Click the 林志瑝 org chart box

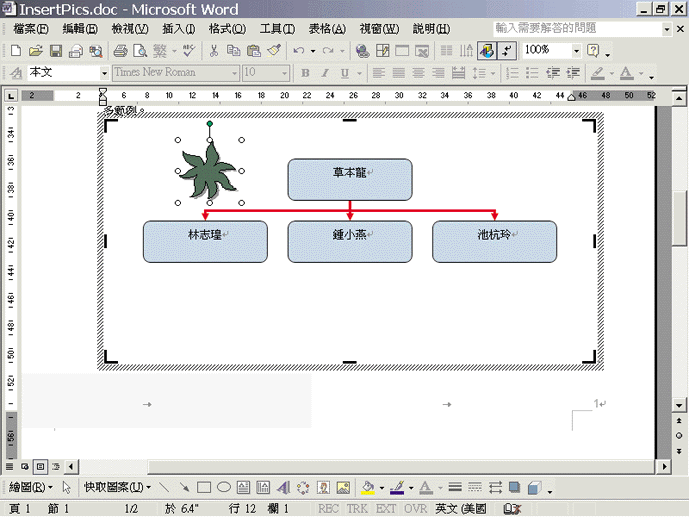205,242
